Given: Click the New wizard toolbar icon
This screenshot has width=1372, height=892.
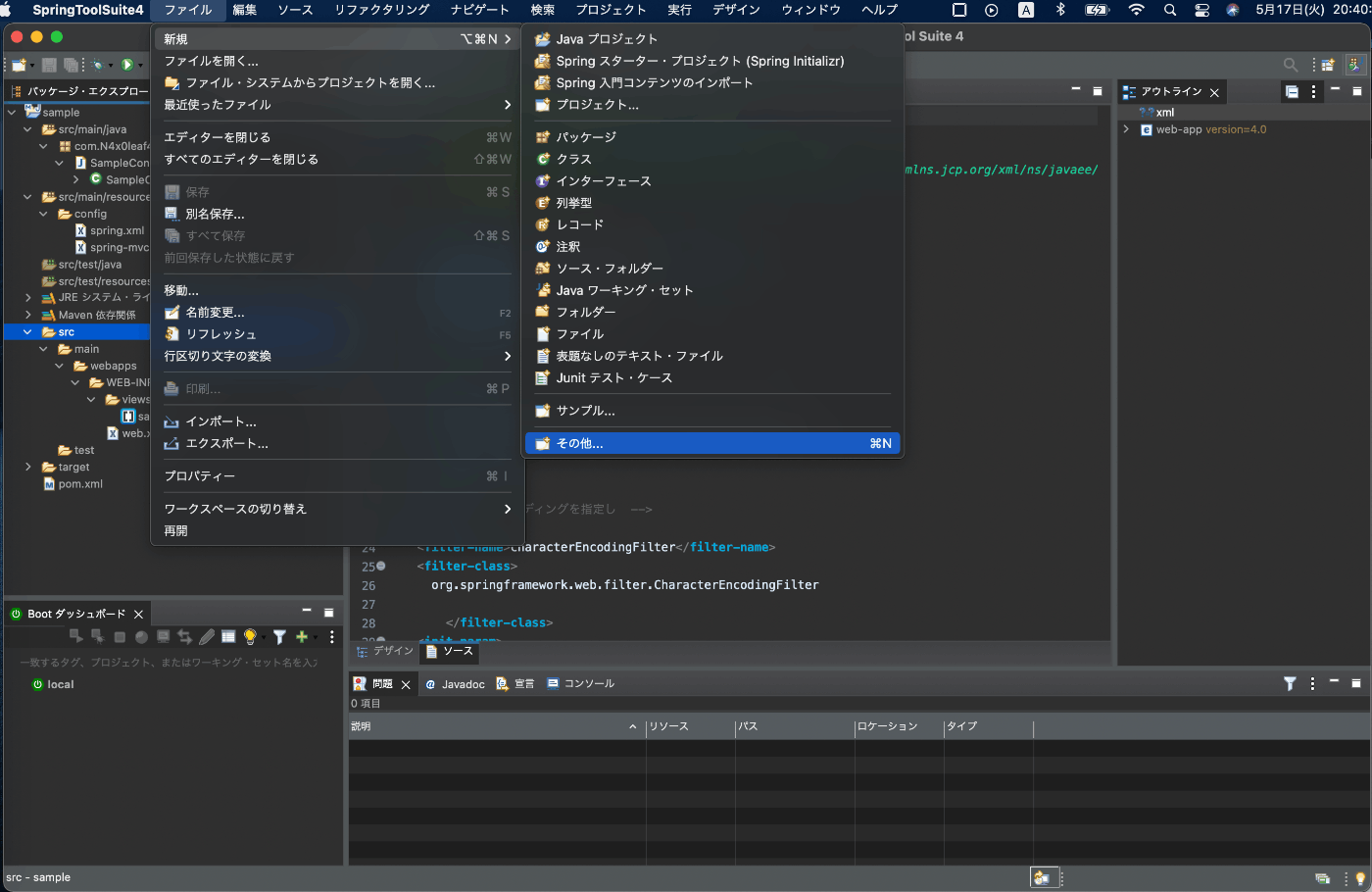Looking at the screenshot, I should point(20,65).
